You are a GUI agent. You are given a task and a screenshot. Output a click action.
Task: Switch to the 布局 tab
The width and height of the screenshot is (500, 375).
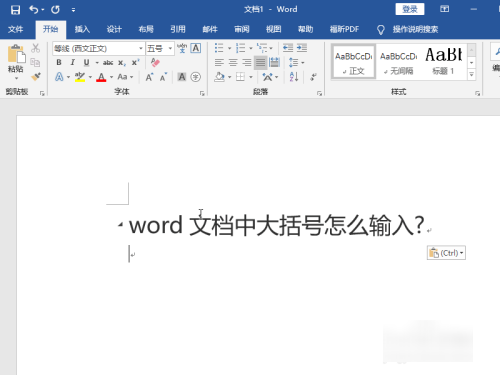[x=146, y=29]
